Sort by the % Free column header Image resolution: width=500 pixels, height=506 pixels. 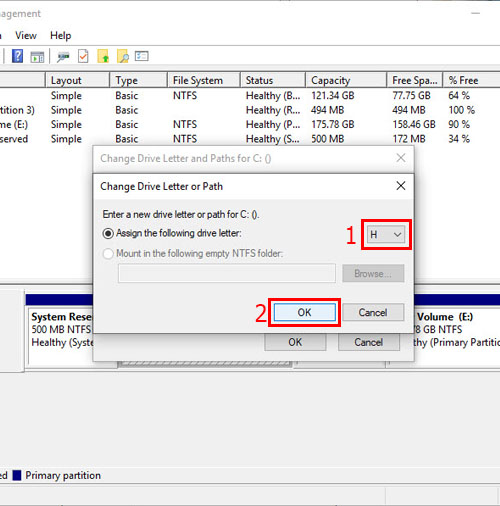[x=471, y=80]
